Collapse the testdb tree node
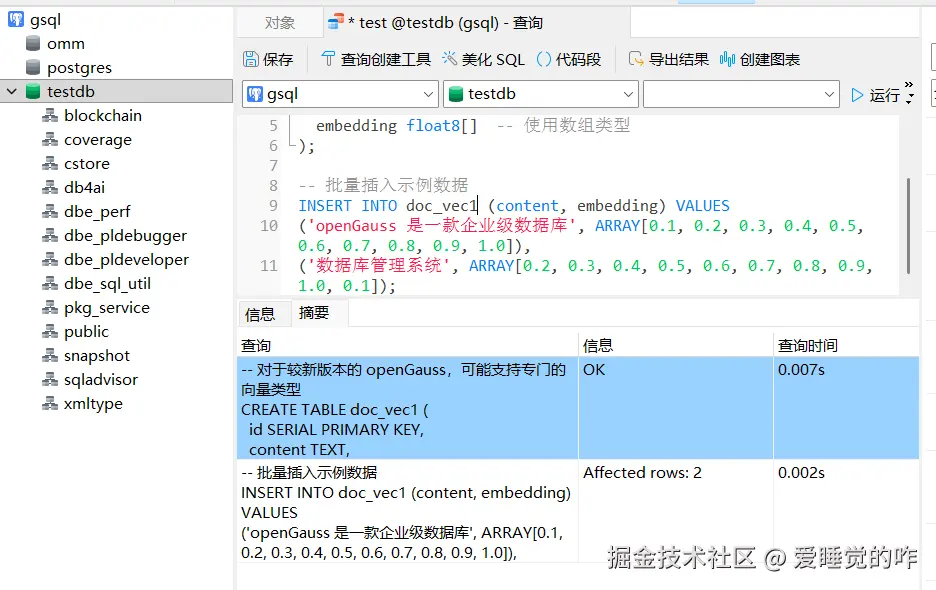The image size is (936, 590). 11,91
